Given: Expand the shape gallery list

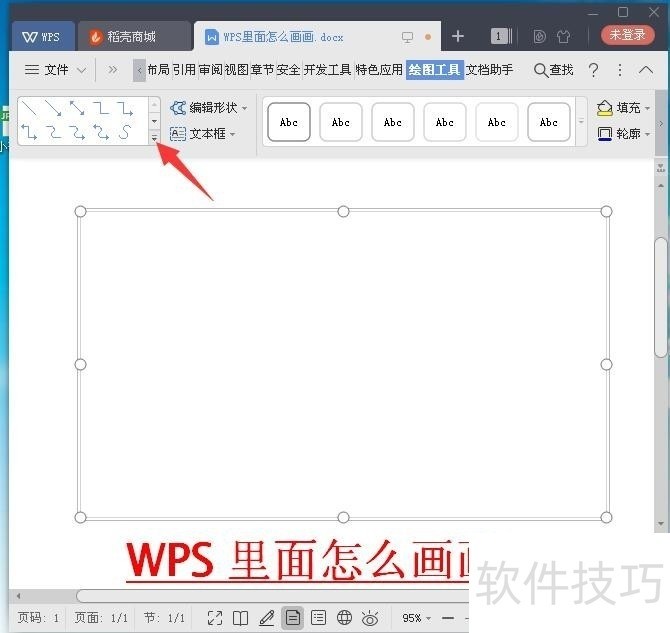Looking at the screenshot, I should click(x=154, y=138).
